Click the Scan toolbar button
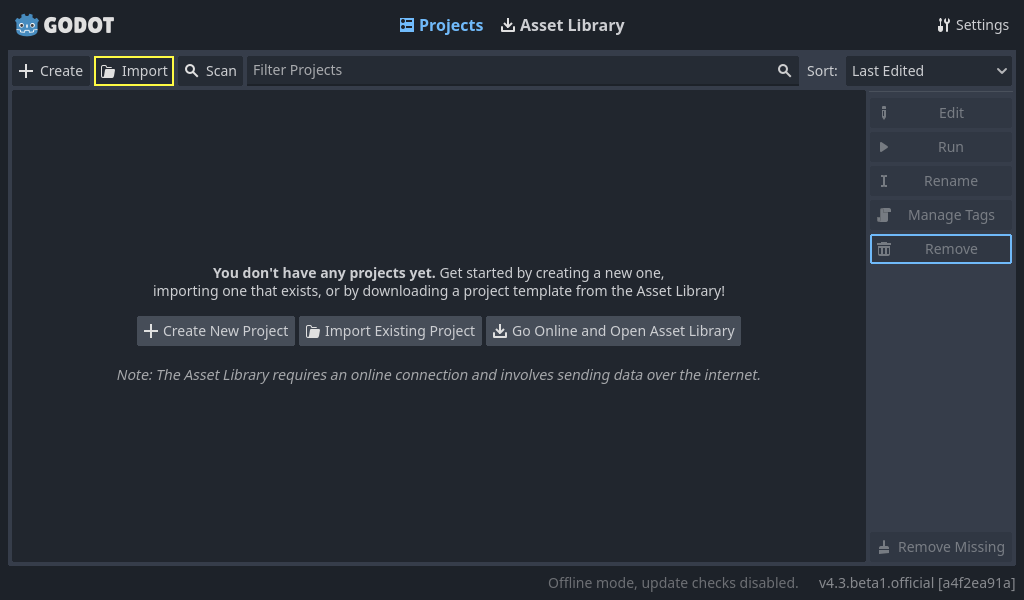Viewport: 1024px width, 600px height. click(210, 70)
